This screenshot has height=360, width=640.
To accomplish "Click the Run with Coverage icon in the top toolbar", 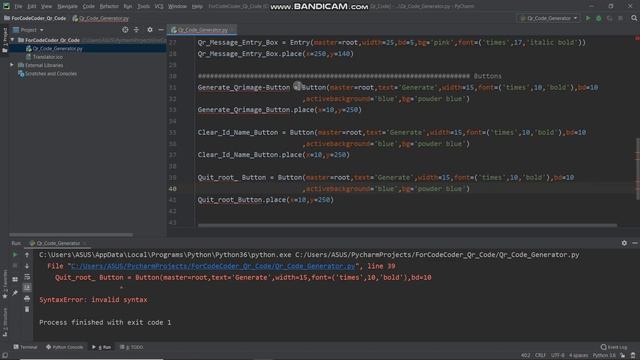I will click(x=610, y=18).
